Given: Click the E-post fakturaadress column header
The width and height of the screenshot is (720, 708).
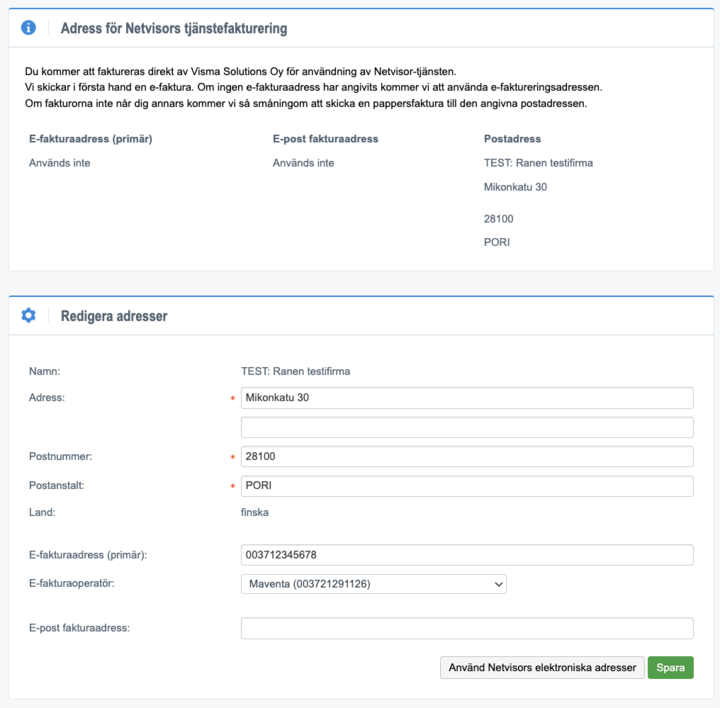Looking at the screenshot, I should tap(326, 139).
